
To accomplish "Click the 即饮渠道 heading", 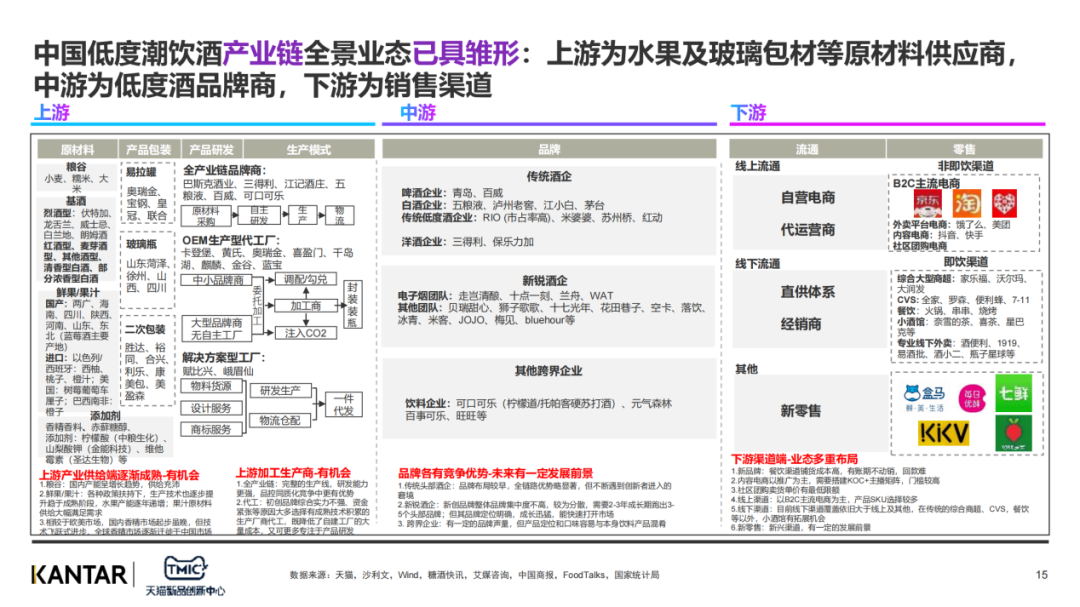I will [966, 262].
